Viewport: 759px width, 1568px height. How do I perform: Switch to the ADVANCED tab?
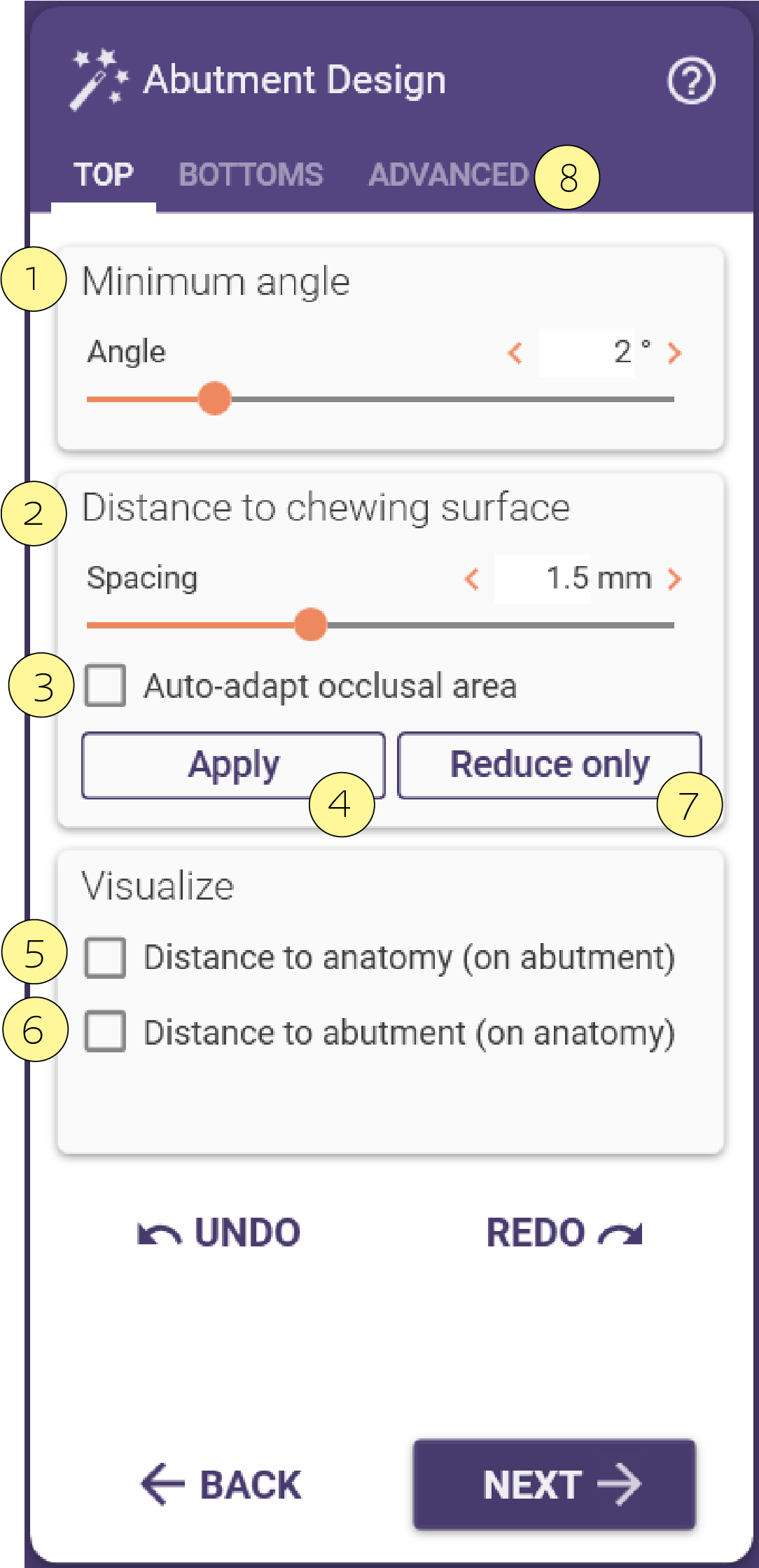[x=448, y=174]
